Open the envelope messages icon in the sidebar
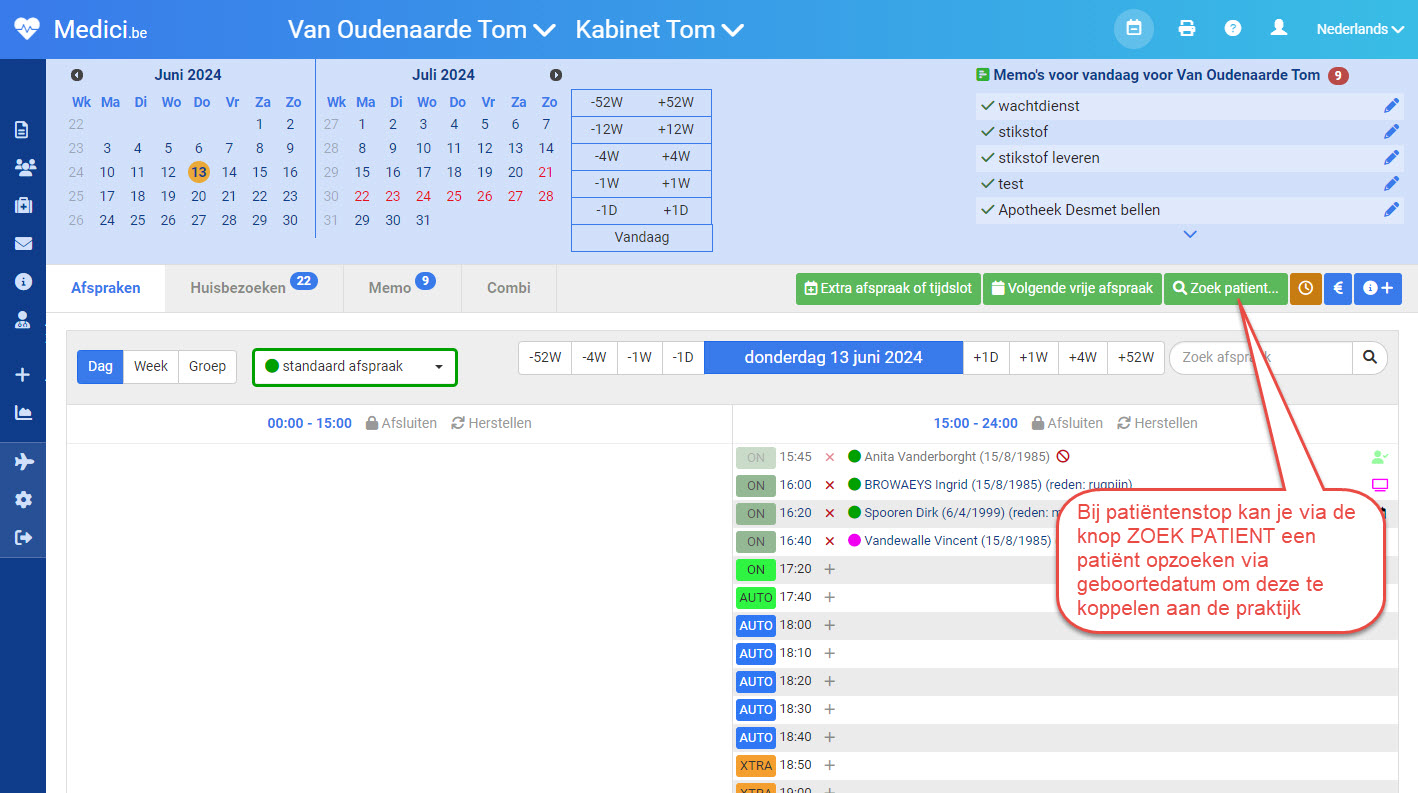The height and width of the screenshot is (793, 1418). 23,243
